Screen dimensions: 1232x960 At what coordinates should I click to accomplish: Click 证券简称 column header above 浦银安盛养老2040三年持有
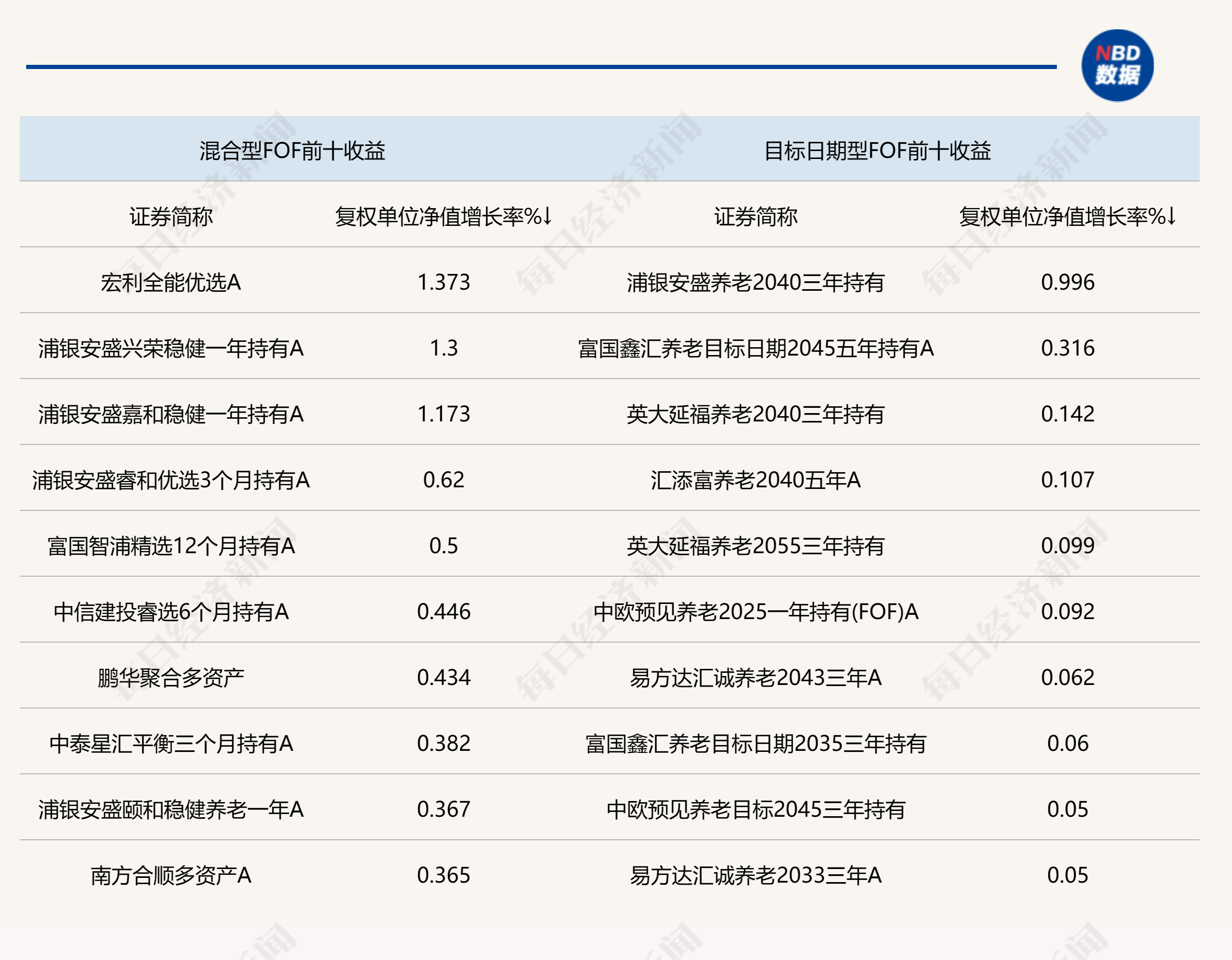pos(756,216)
